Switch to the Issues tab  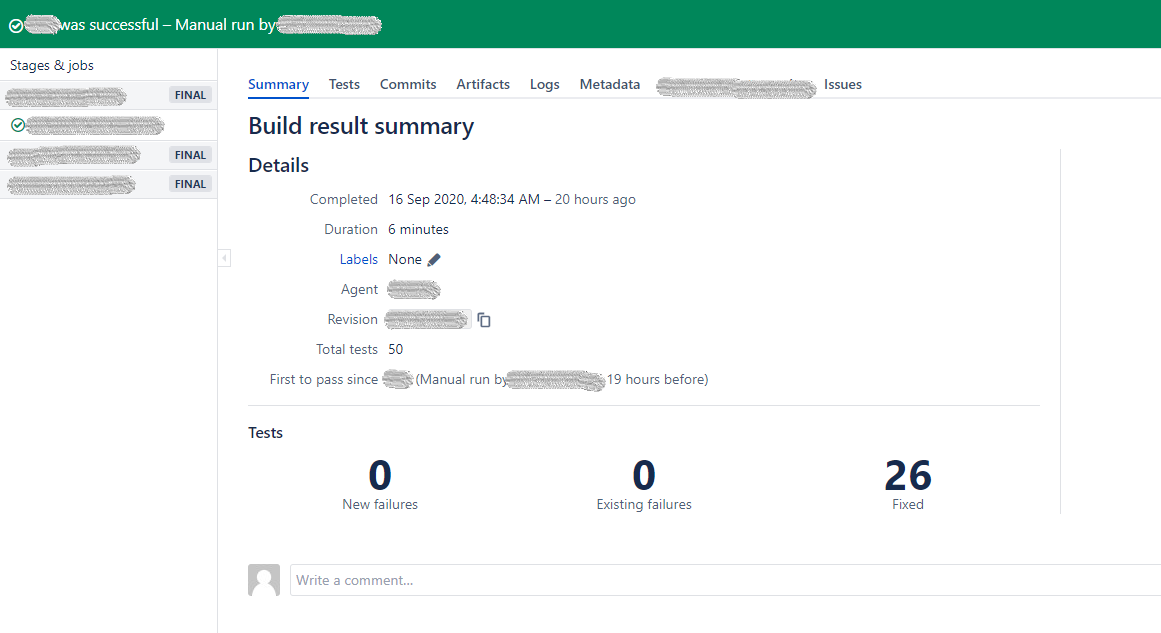(x=842, y=85)
